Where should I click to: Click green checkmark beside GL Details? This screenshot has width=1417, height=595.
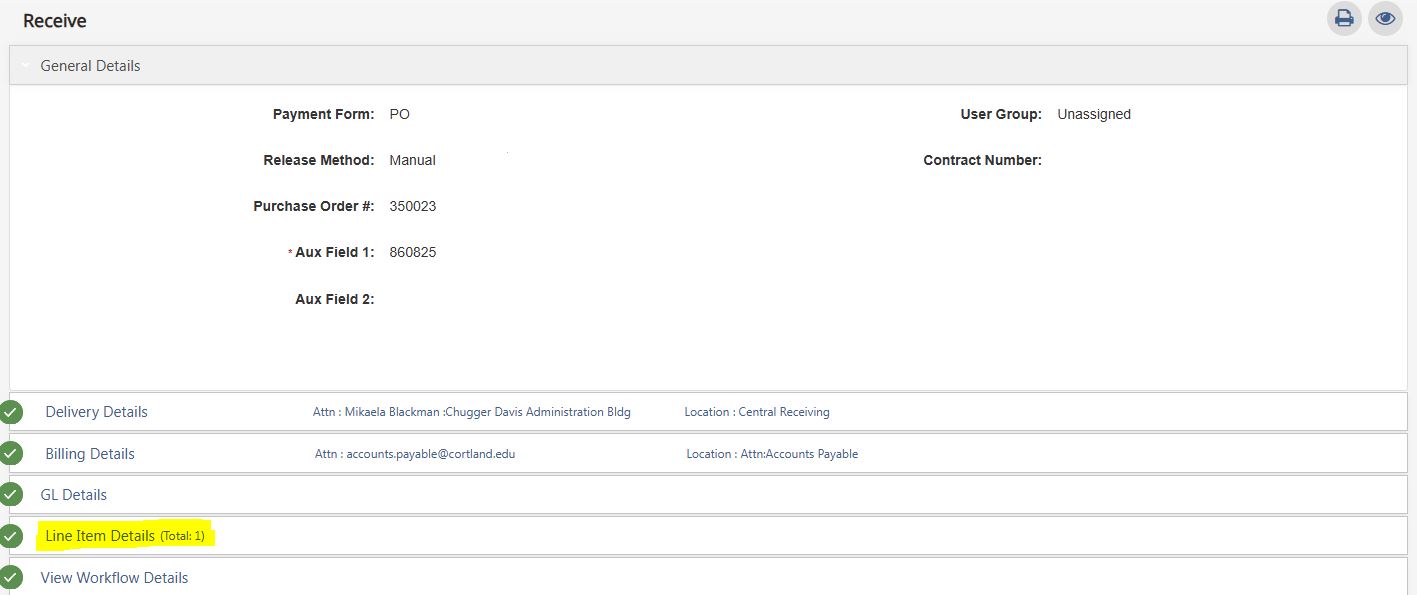click(11, 495)
